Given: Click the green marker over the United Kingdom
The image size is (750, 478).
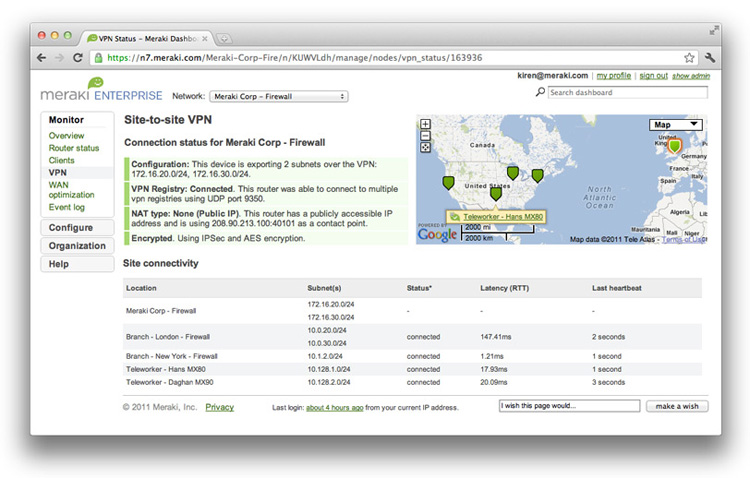Looking at the screenshot, I should coord(674,145).
